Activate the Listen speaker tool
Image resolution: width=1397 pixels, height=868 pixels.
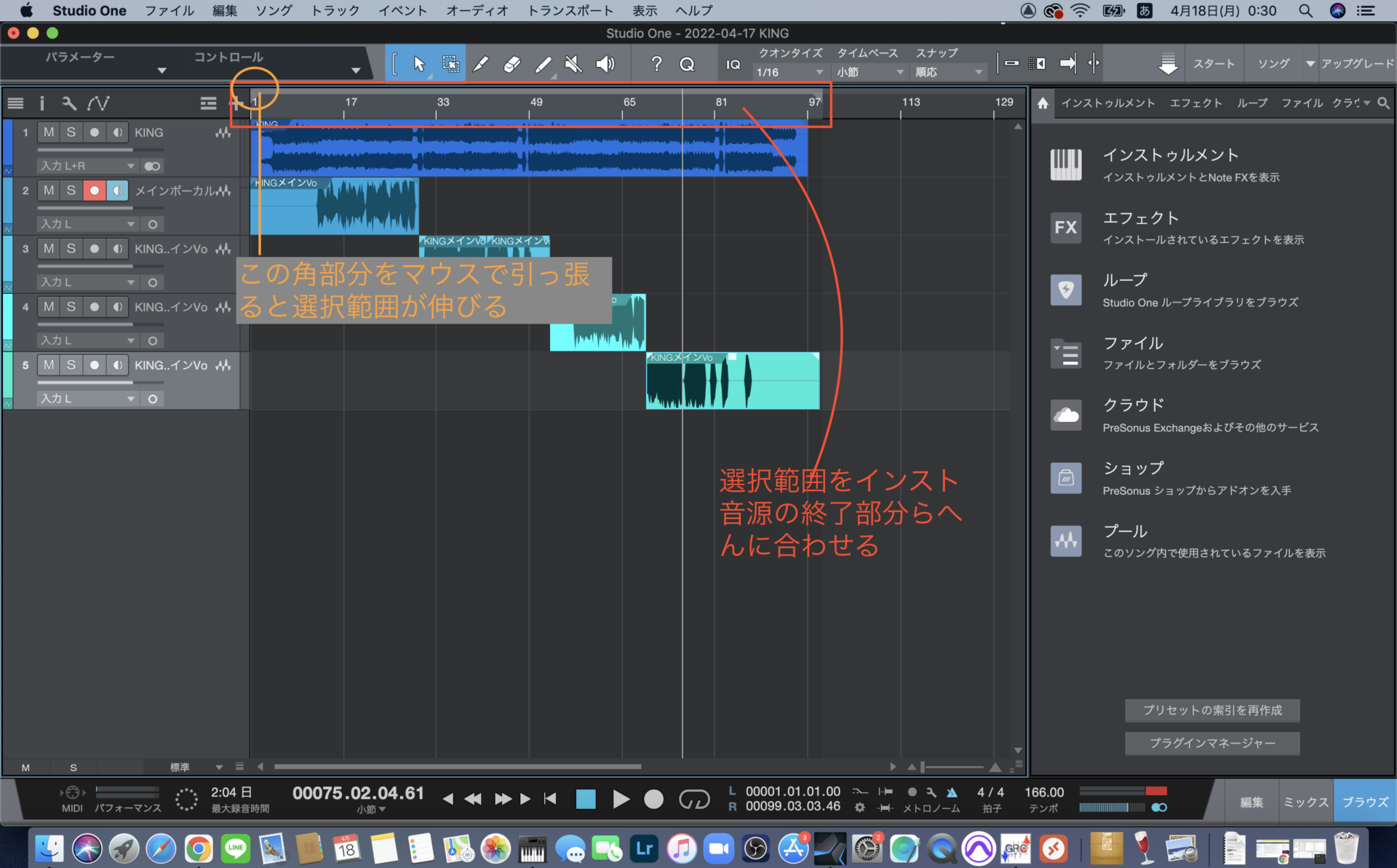(605, 64)
